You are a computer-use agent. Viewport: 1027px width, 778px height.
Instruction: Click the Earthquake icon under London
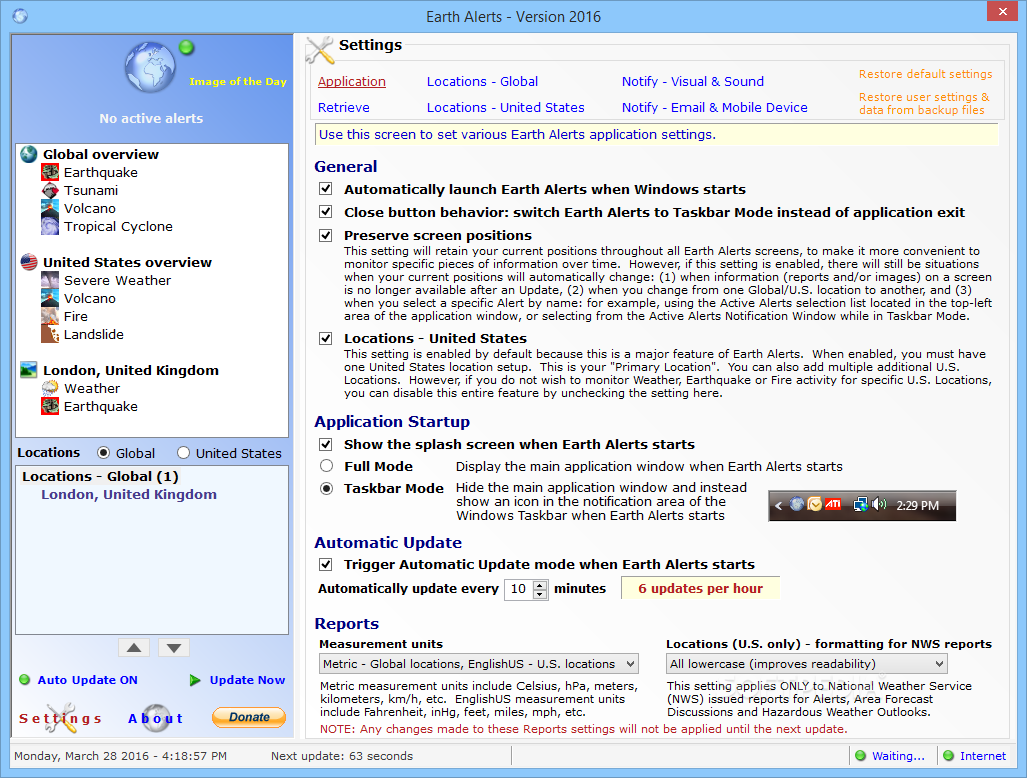pos(50,407)
